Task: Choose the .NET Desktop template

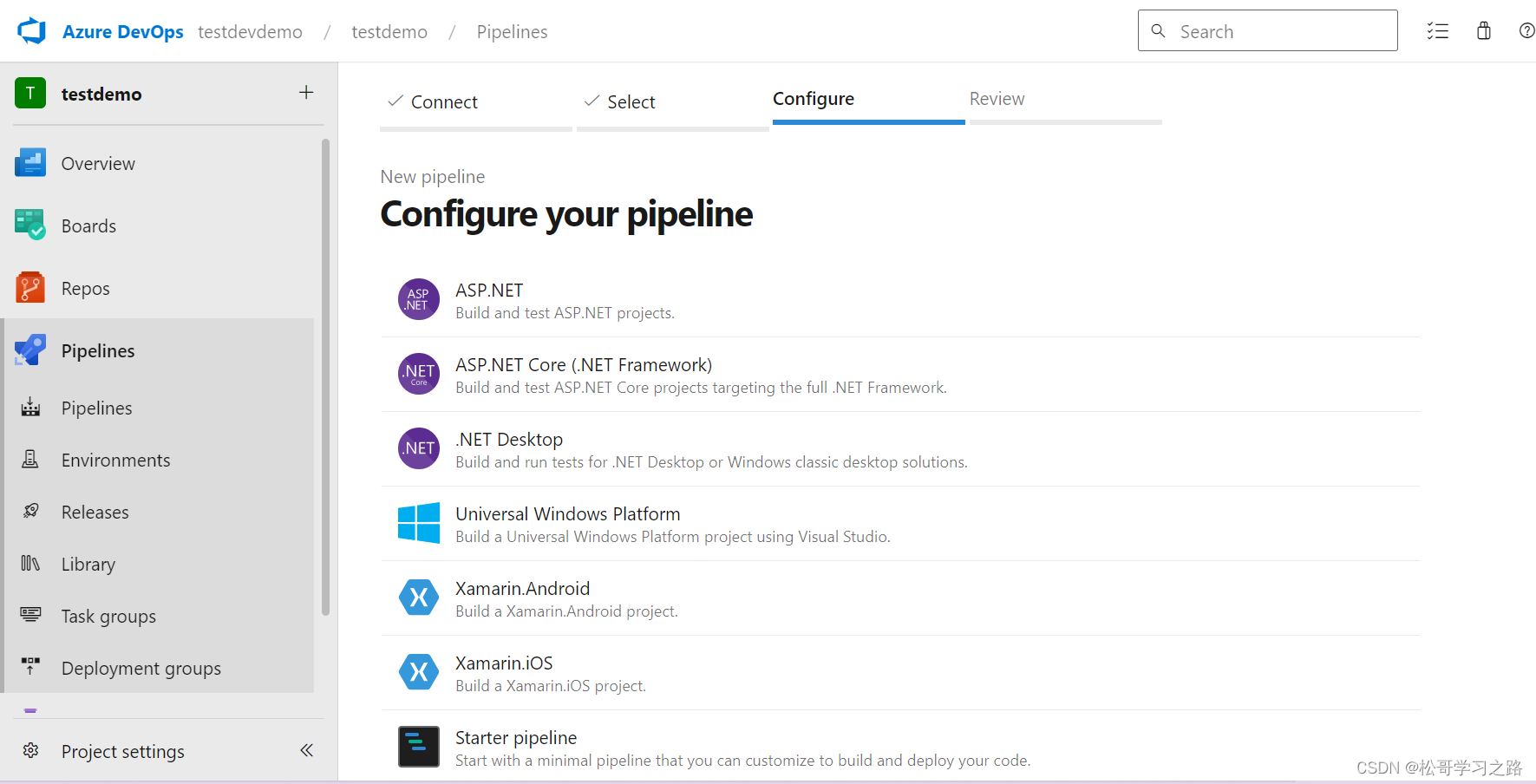Action: point(900,449)
